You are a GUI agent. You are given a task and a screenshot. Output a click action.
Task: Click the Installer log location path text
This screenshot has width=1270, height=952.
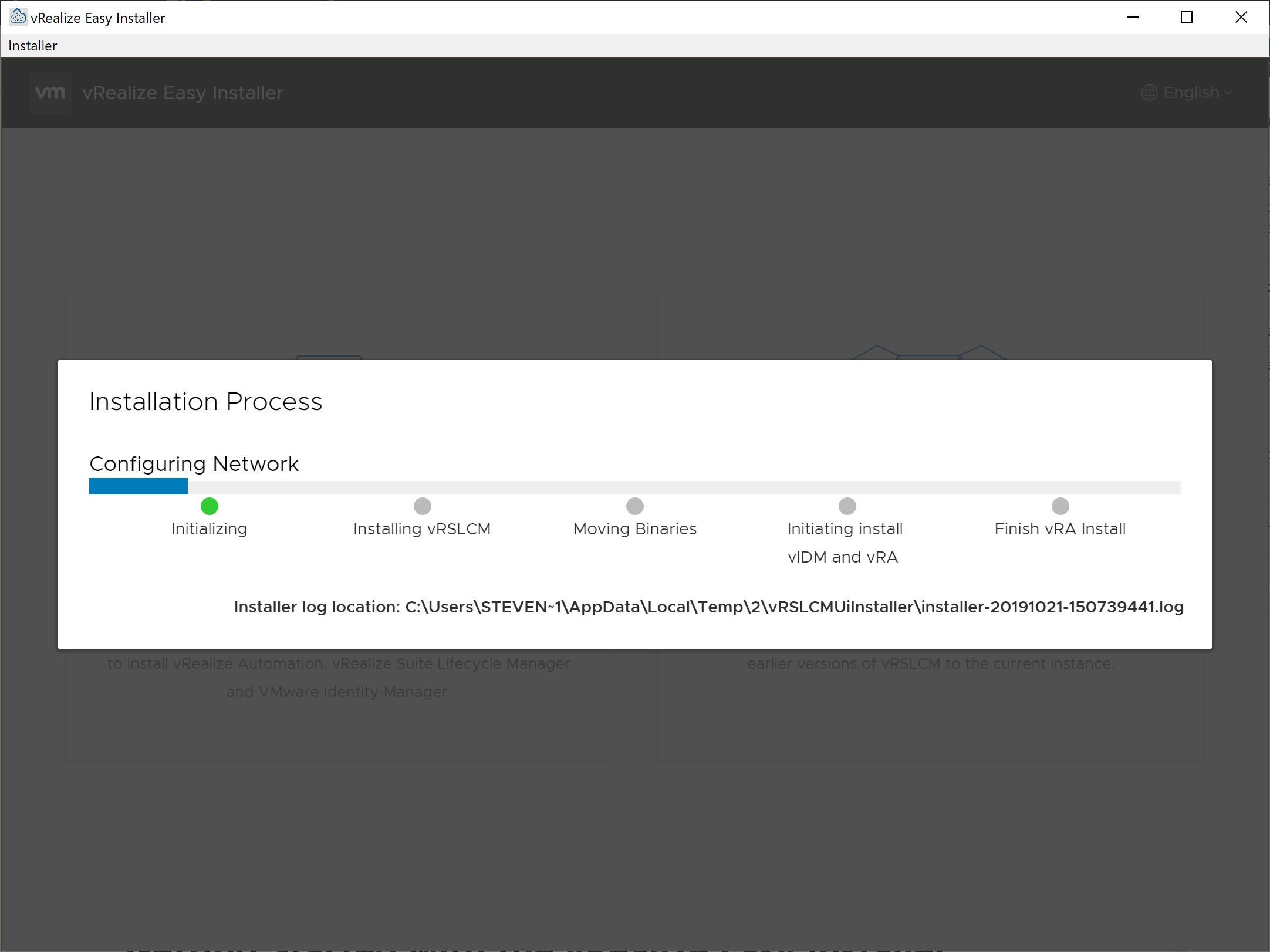(x=708, y=607)
